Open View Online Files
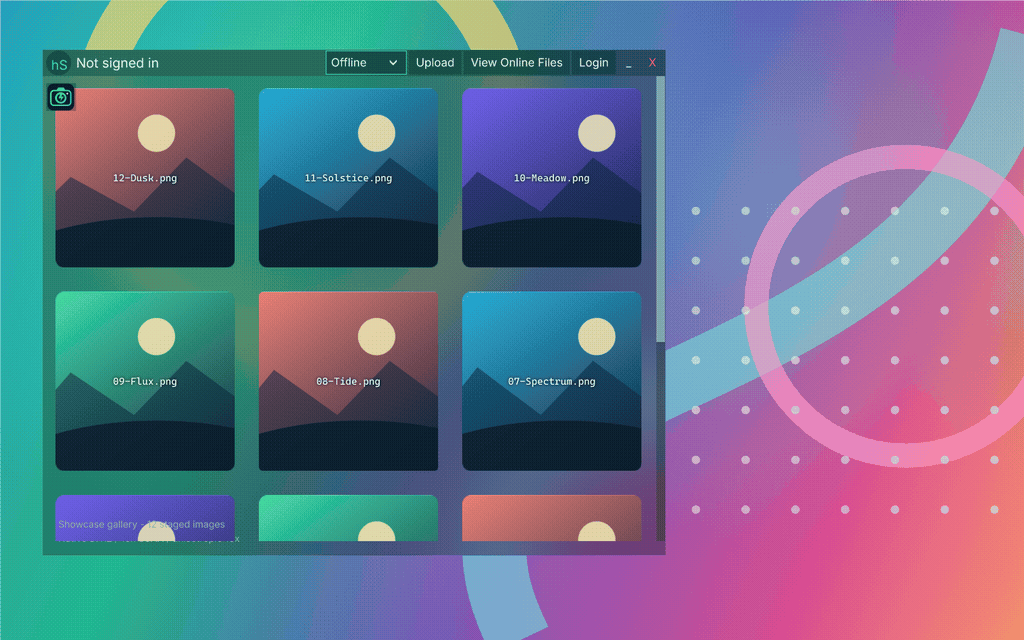 point(517,63)
